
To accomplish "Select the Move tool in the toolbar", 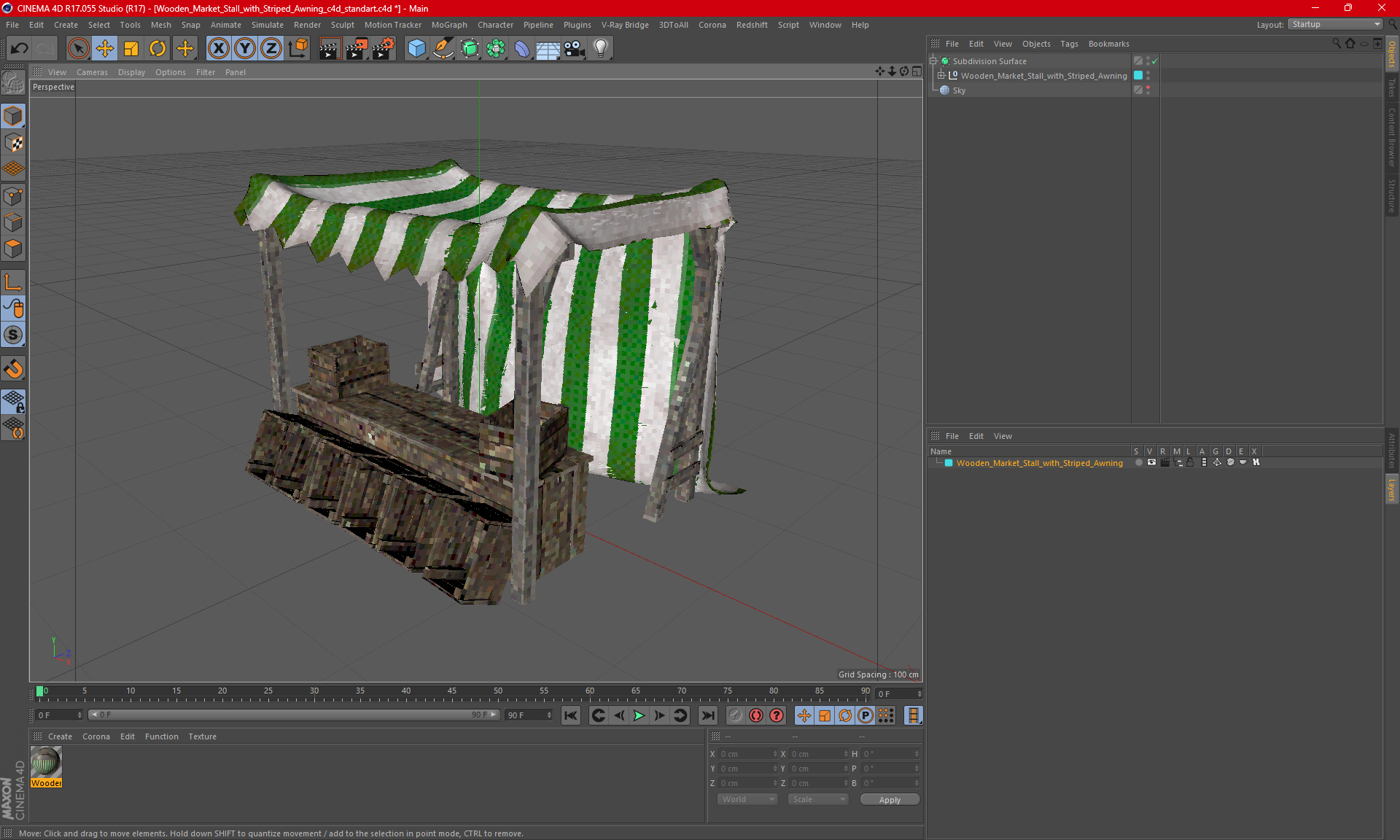I will (105, 49).
